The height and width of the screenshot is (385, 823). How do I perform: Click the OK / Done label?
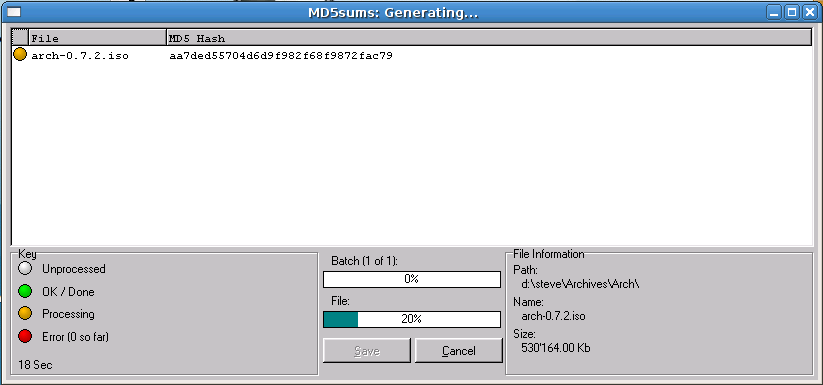(68, 291)
